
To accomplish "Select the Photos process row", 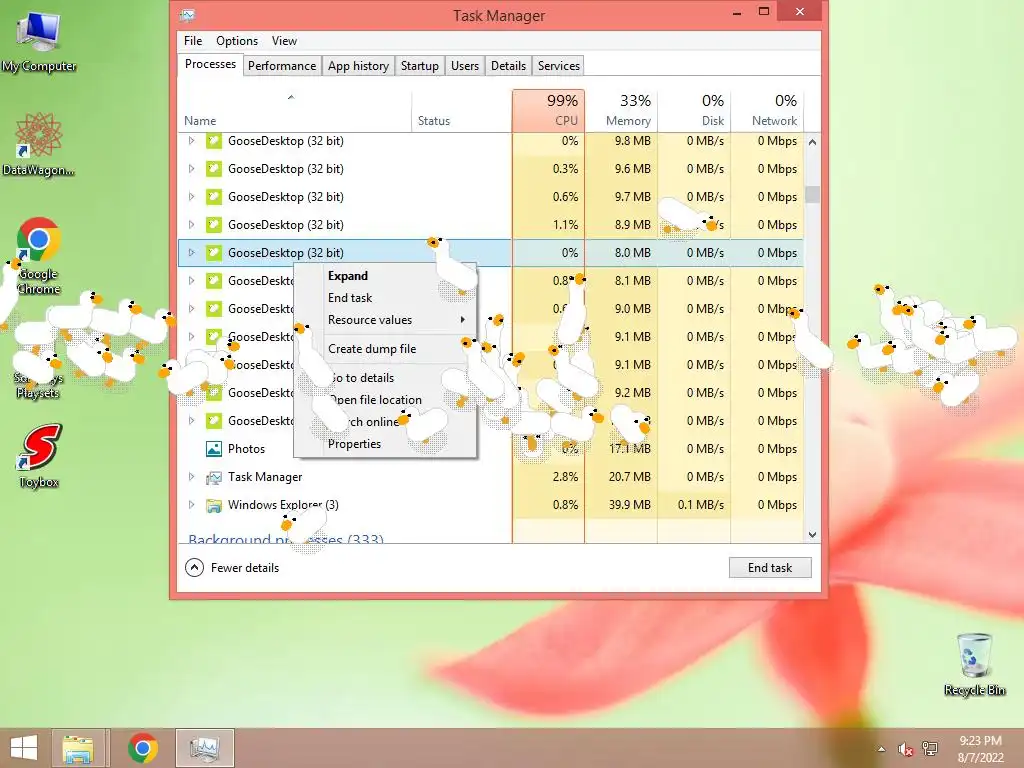I will tap(491, 449).
